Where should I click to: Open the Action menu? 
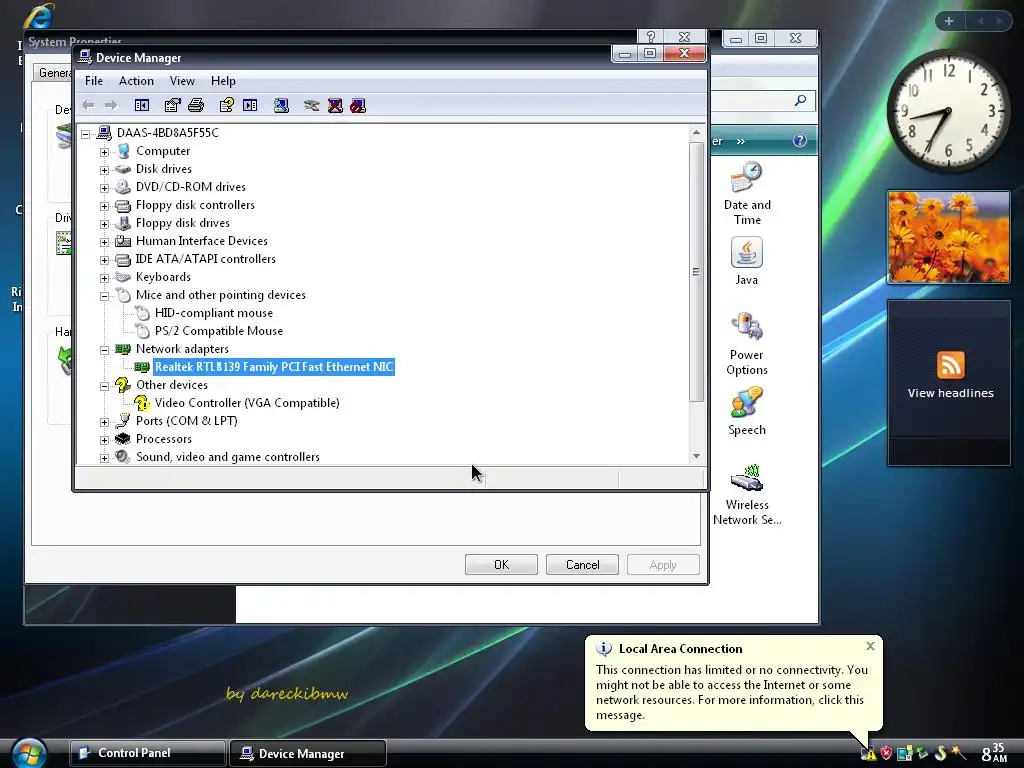tap(136, 81)
